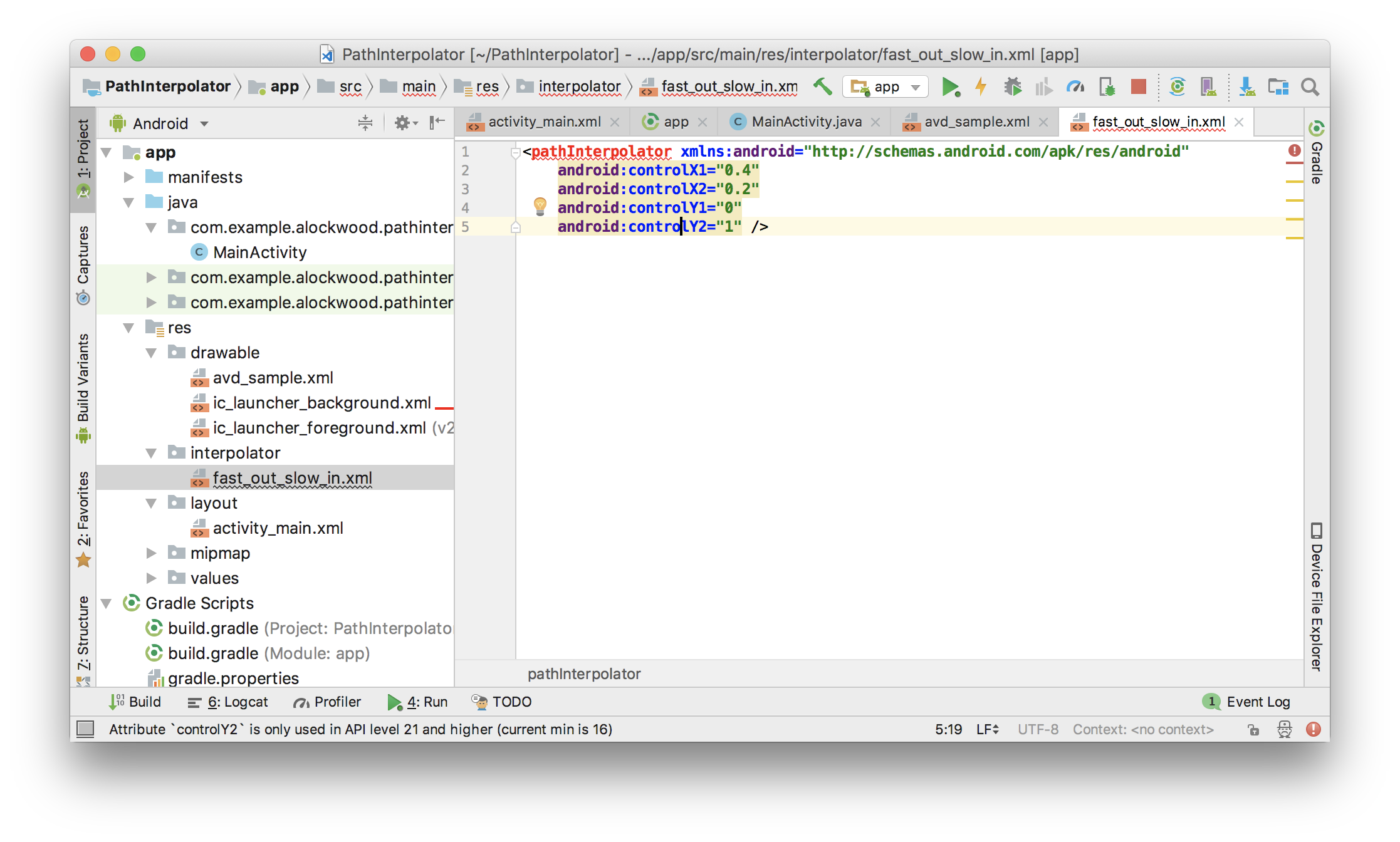1400x842 pixels.
Task: Toggle tool window bars bottom-left icon
Action: (85, 729)
